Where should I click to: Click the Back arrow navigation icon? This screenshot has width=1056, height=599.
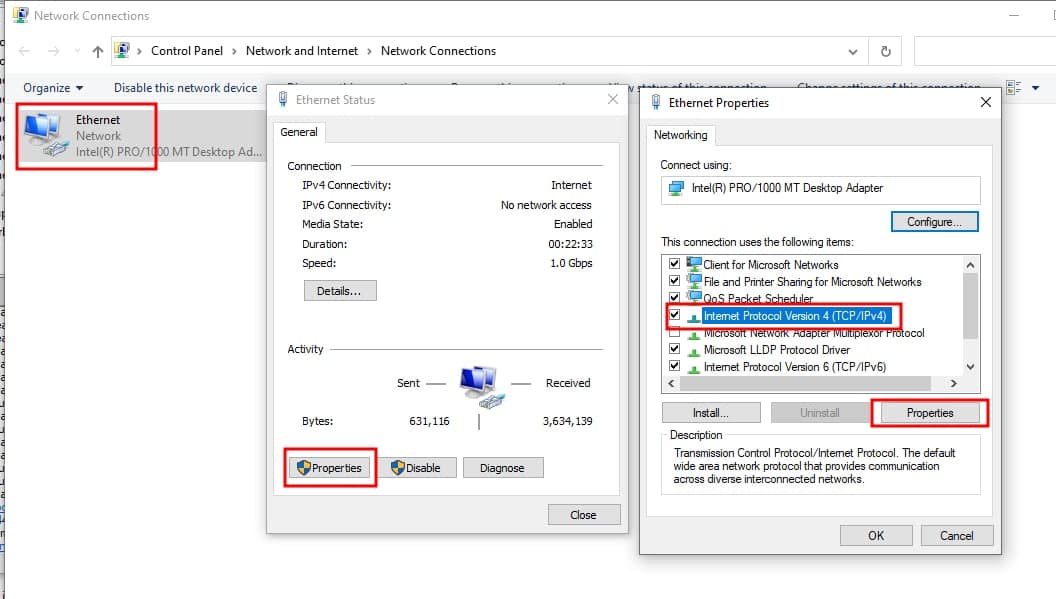pyautogui.click(x=25, y=51)
